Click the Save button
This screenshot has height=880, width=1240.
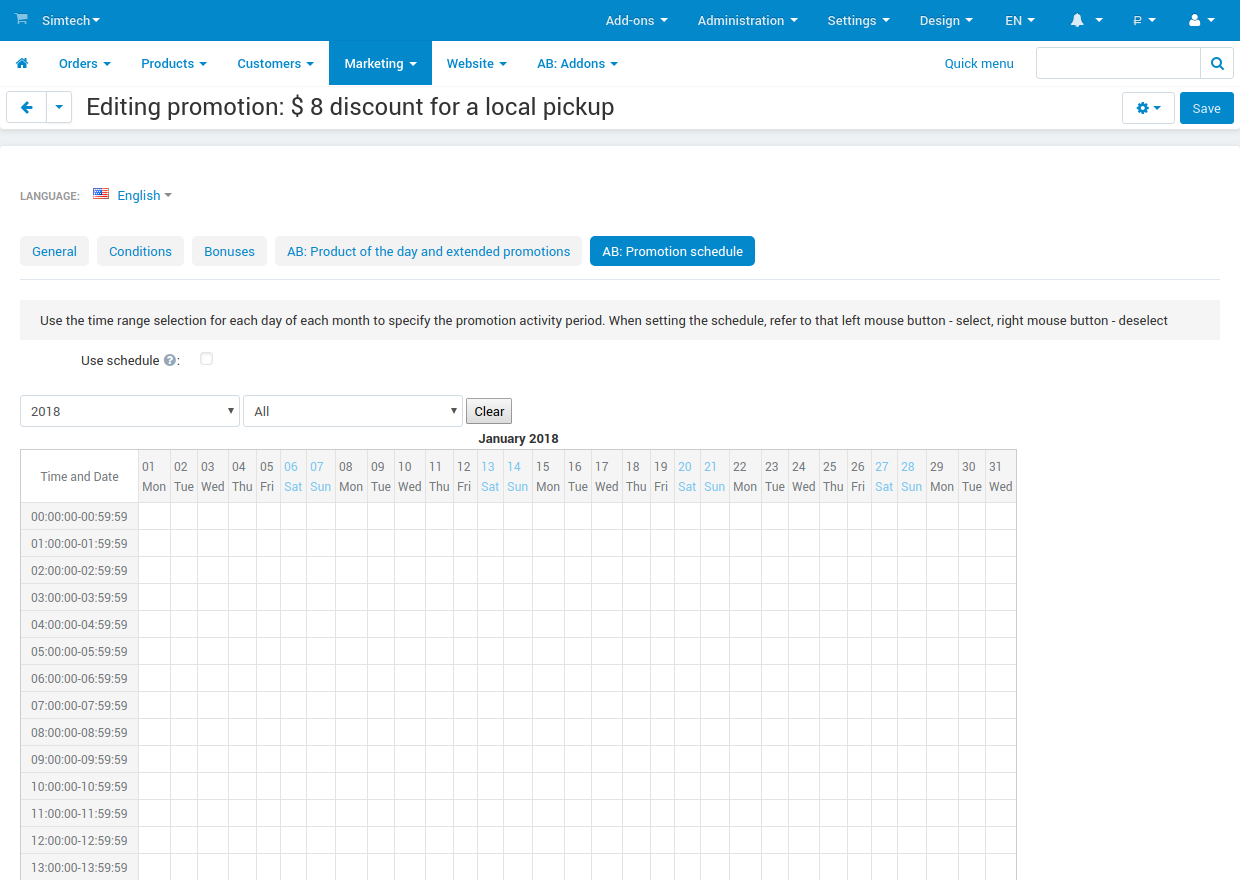[x=1206, y=108]
